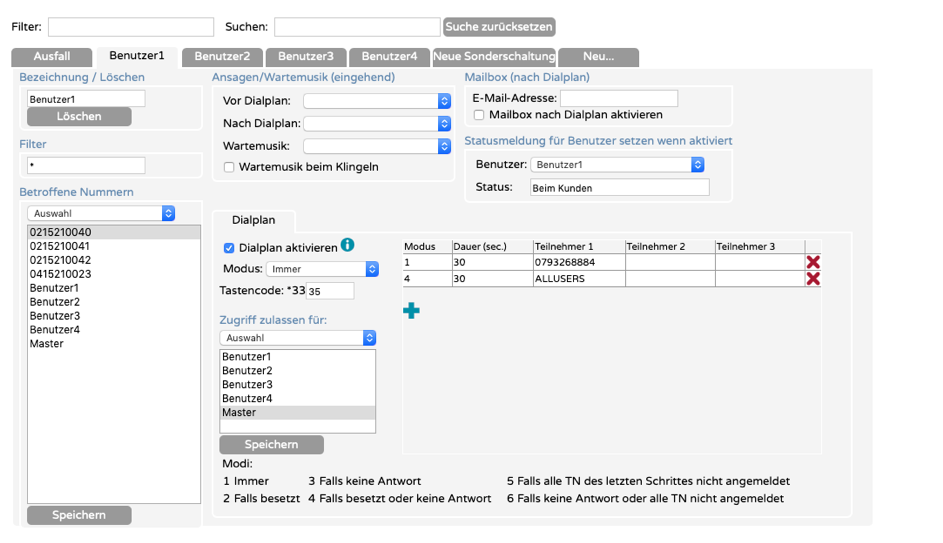Viewport: 943px width, 543px height.
Task: Click the Dauer cell in ALLUSERS row
Action: 492,278
